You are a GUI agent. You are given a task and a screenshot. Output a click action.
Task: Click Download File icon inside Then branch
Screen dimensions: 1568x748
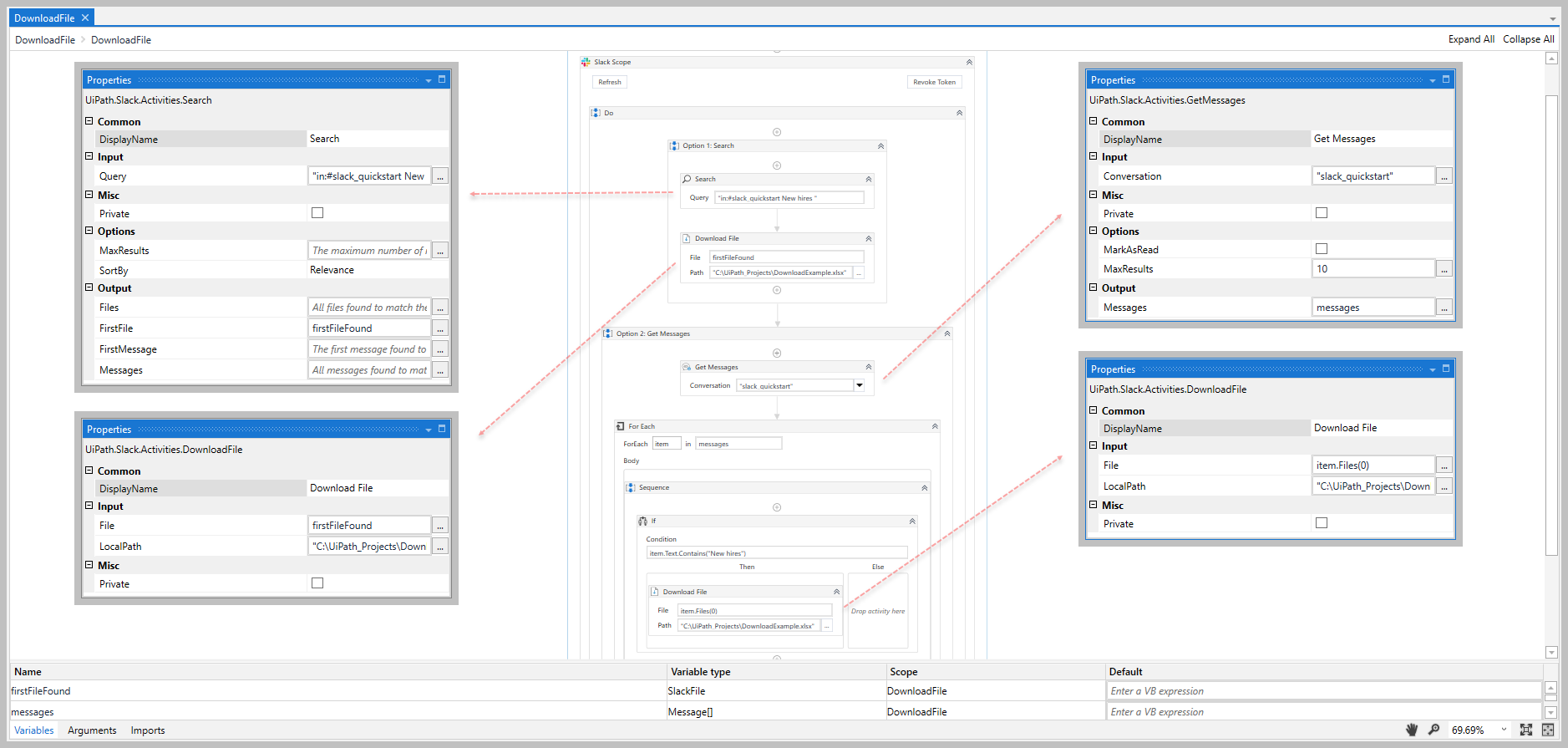tap(655, 592)
